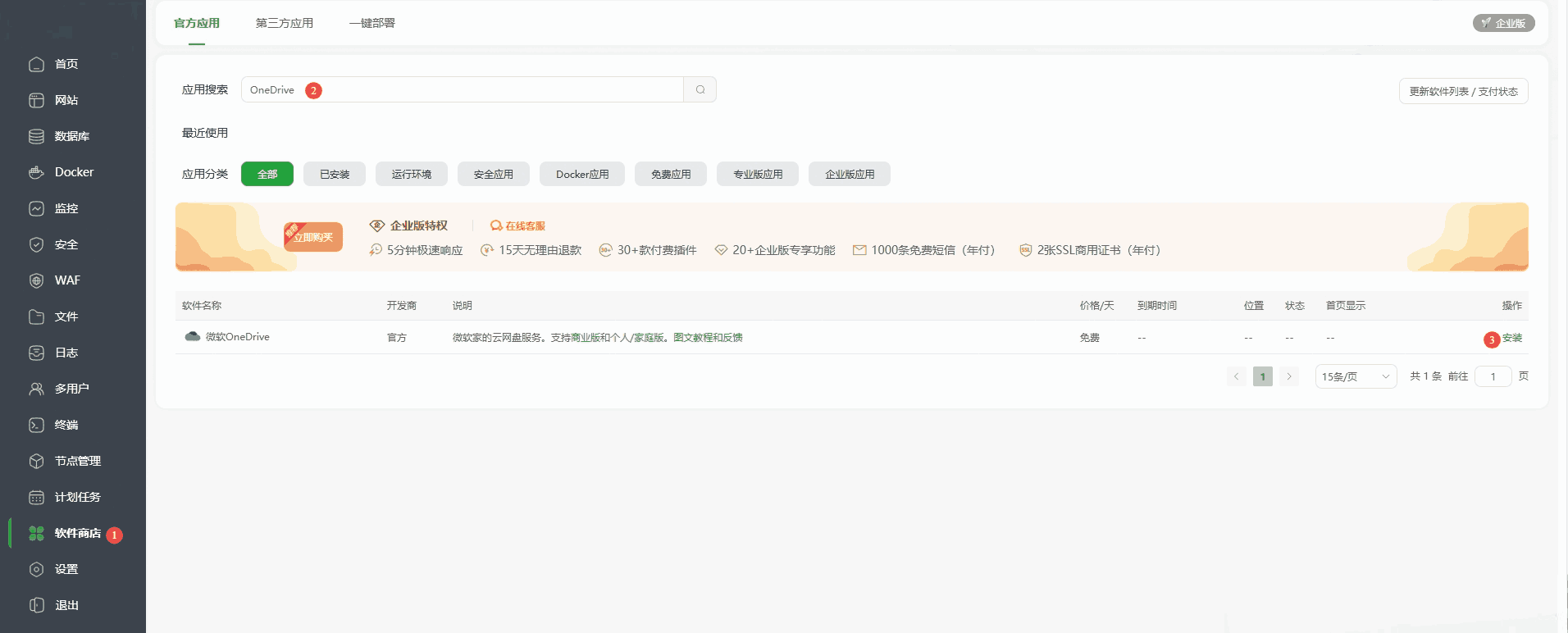
Task: Open the 监控 monitoring icon
Action: 36,208
